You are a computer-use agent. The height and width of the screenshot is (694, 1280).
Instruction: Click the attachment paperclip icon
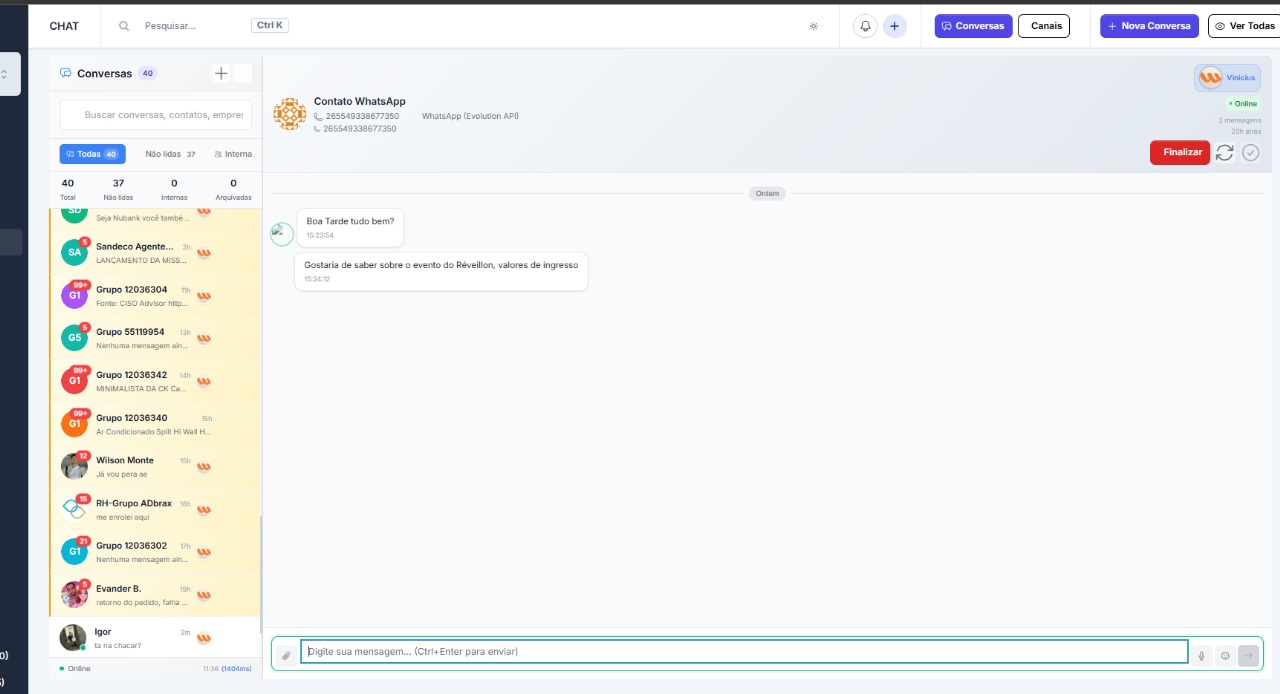[x=286, y=655]
